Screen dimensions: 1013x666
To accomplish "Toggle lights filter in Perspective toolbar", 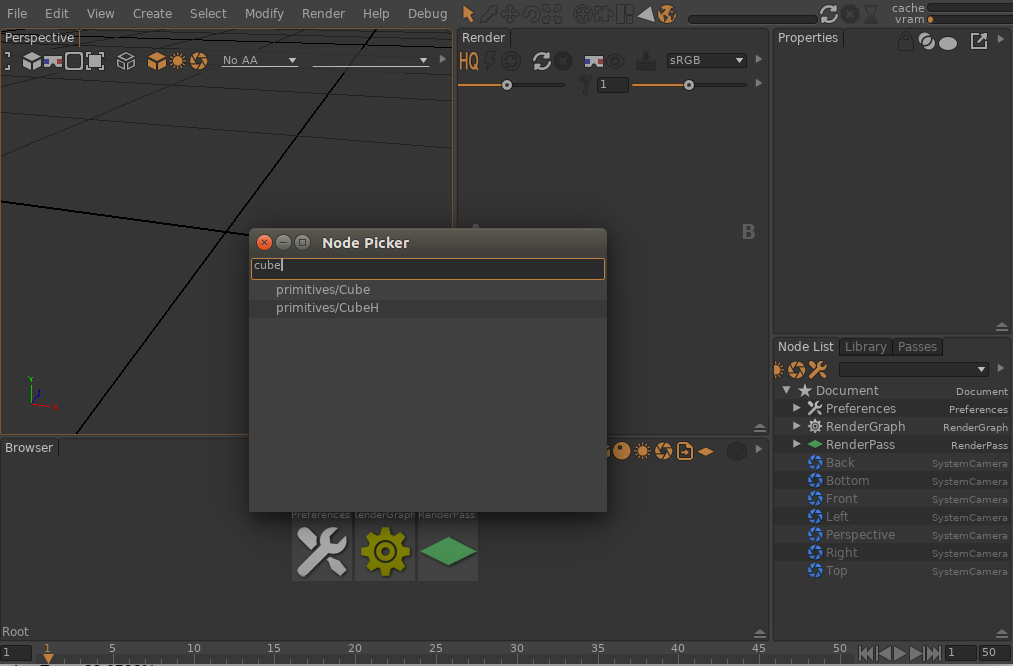I will (178, 61).
